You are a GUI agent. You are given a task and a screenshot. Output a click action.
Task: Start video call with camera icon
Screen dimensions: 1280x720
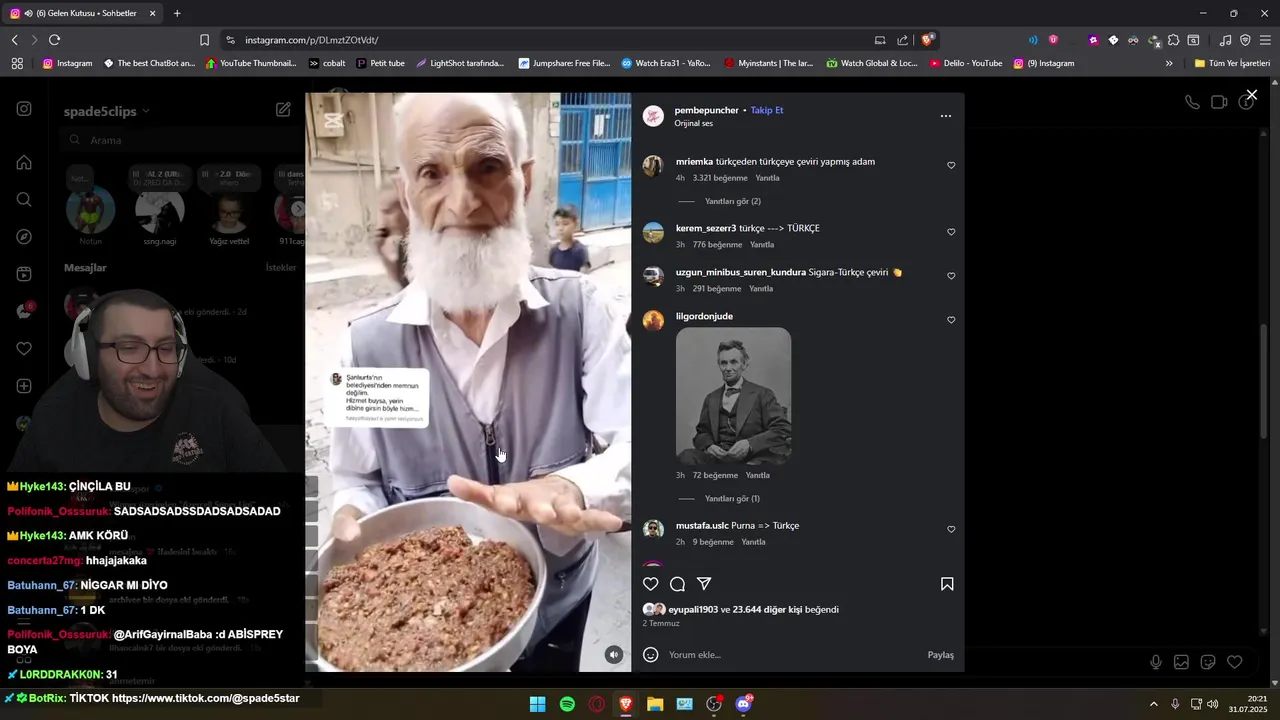[1219, 102]
